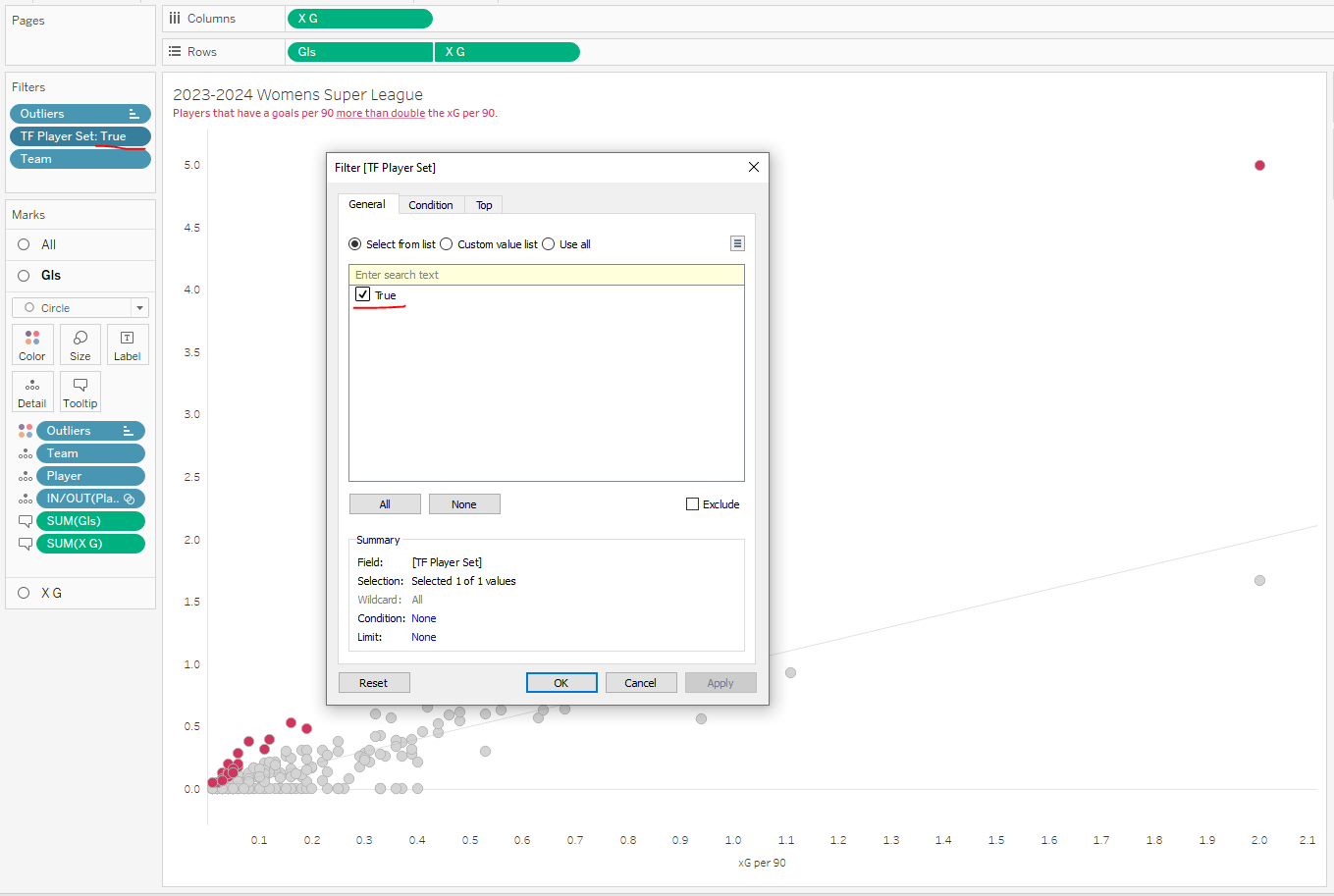This screenshot has height=896, width=1334.
Task: Open the Label mark card
Action: [128, 344]
